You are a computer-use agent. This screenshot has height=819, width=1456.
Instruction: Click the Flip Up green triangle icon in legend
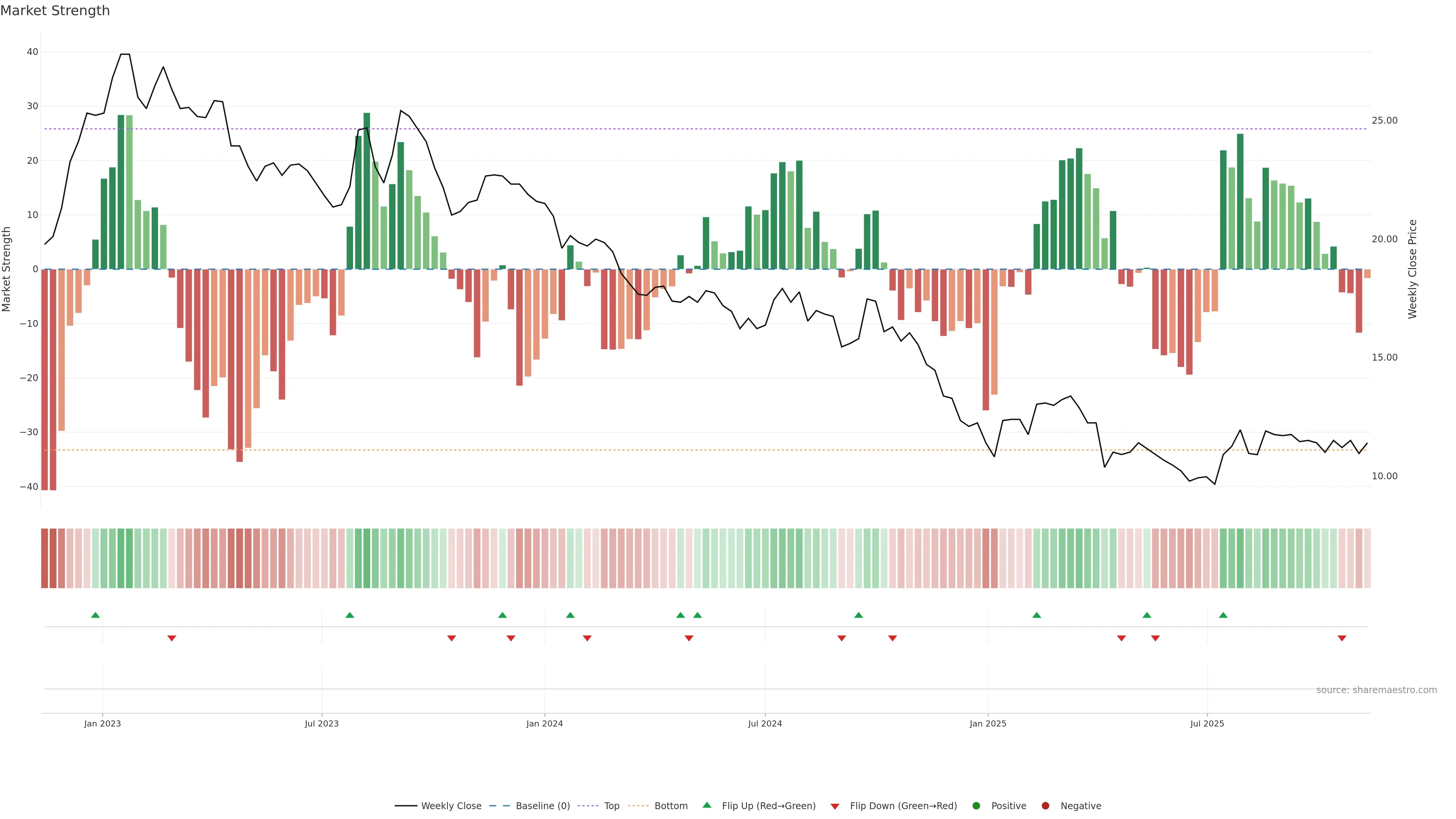coord(706,805)
